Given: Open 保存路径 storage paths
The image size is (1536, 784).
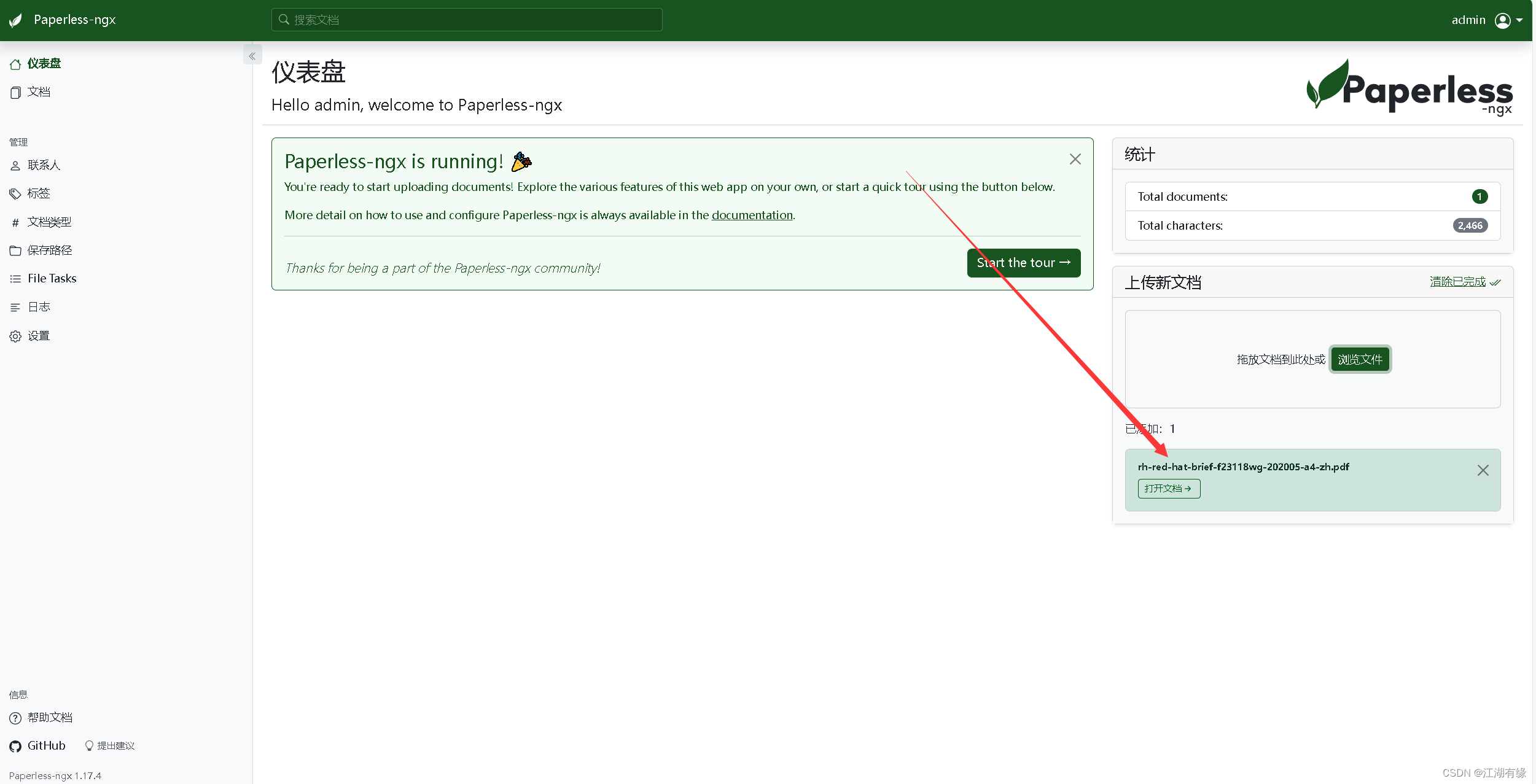Looking at the screenshot, I should (x=49, y=250).
